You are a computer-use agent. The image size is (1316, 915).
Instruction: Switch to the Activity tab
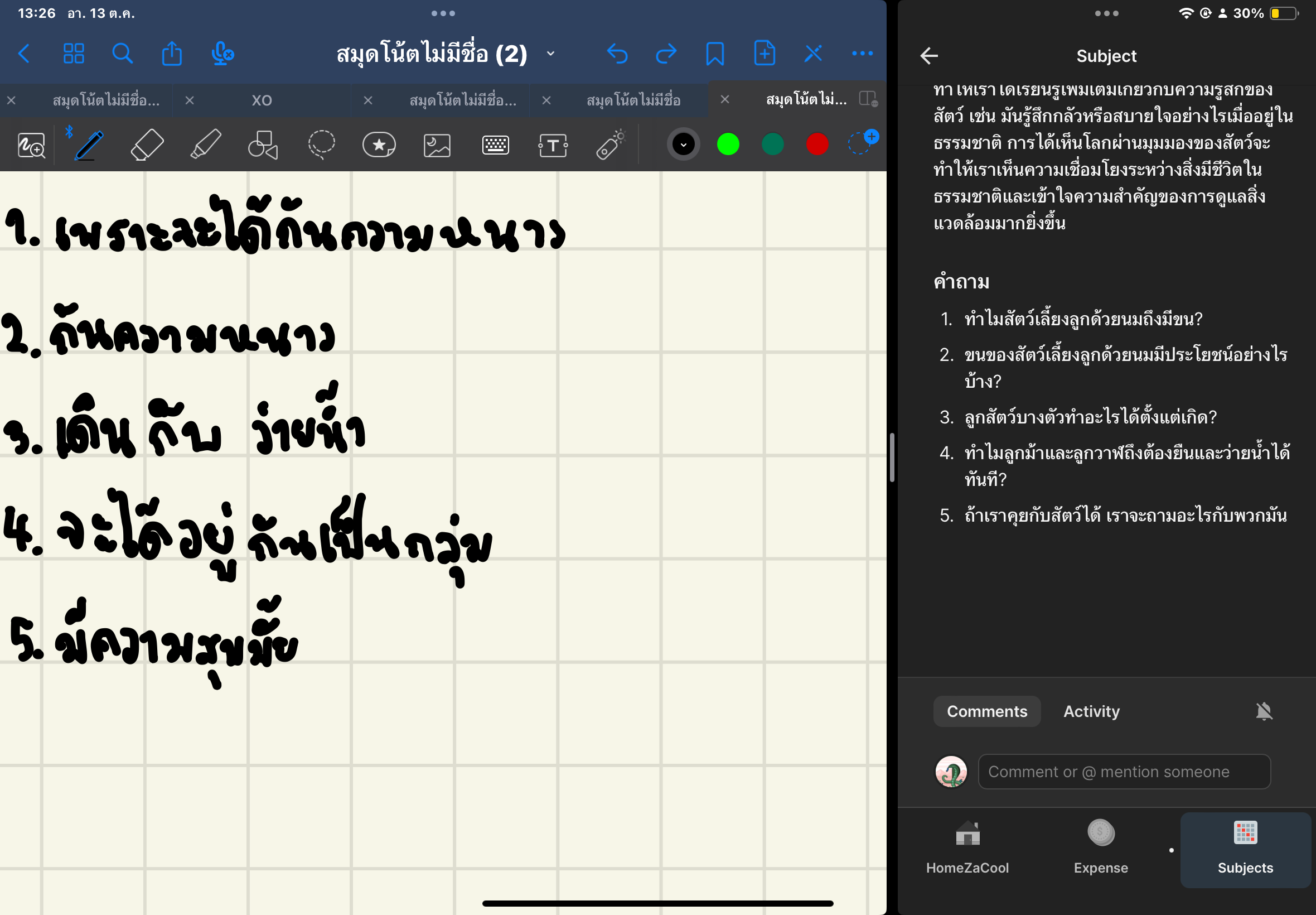point(1090,711)
